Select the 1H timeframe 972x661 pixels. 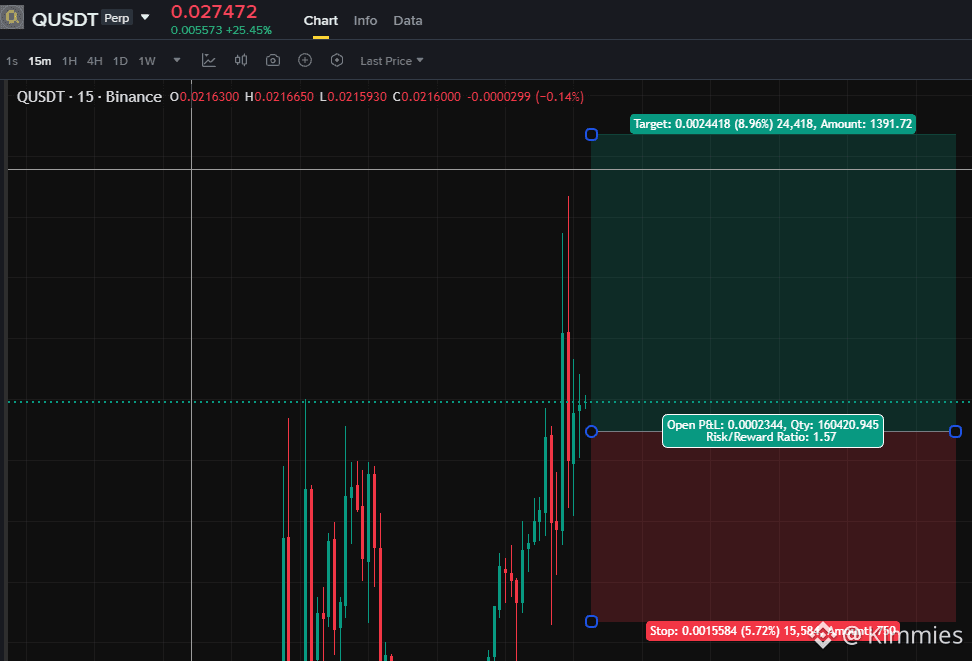tap(69, 61)
